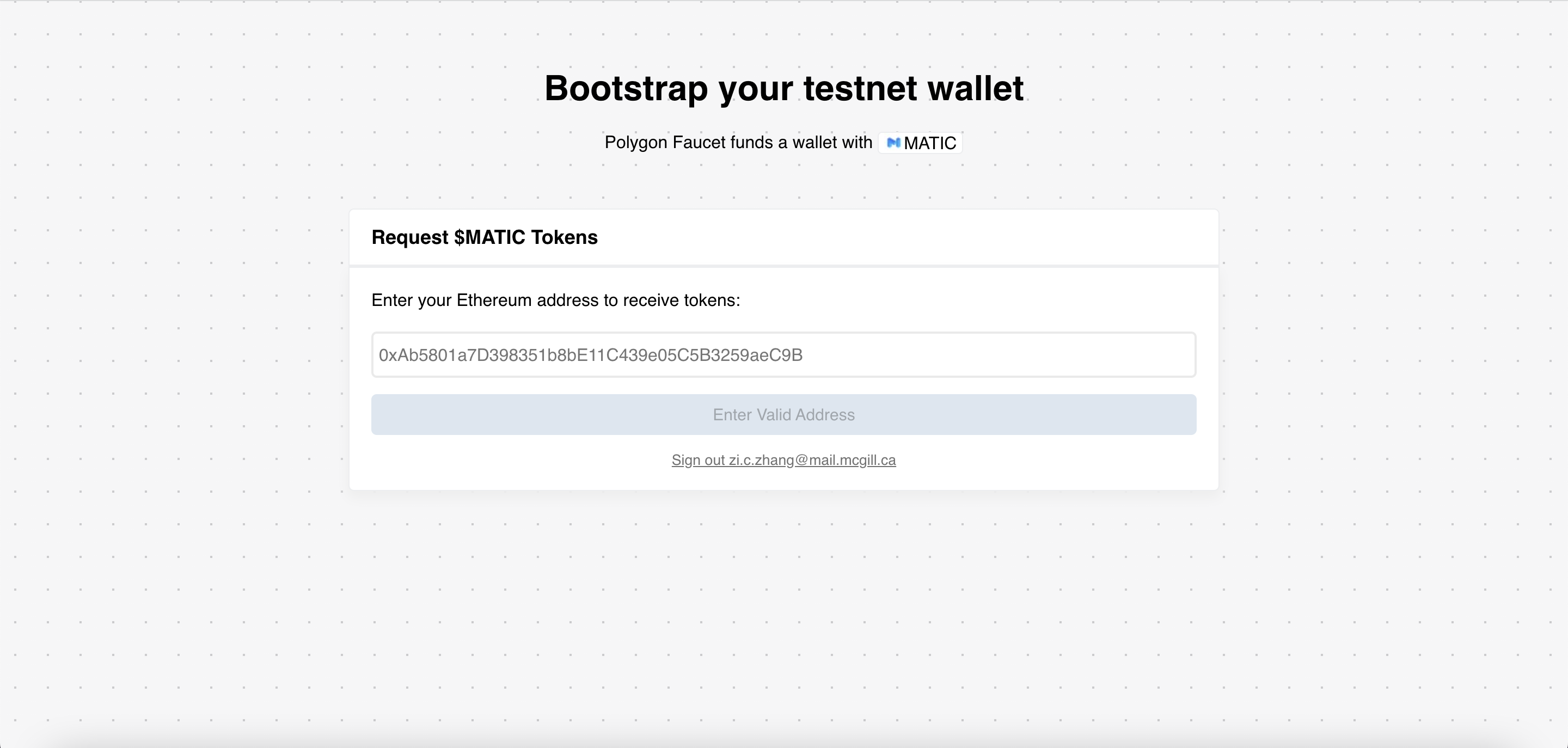Select the Polygon icon inside the white pill
1568x748 pixels.
pyautogui.click(x=893, y=143)
